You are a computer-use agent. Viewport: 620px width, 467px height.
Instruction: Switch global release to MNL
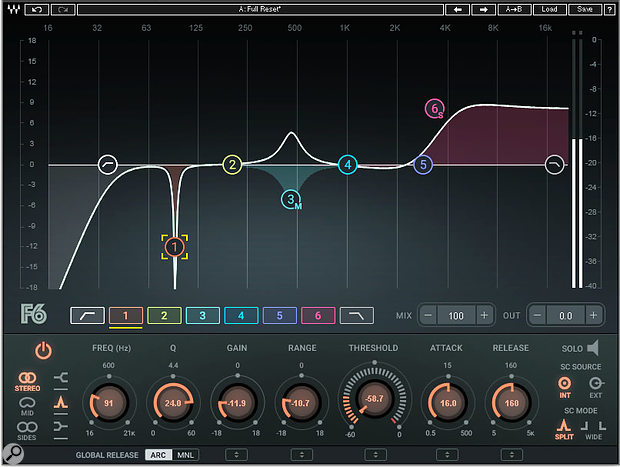[x=186, y=455]
